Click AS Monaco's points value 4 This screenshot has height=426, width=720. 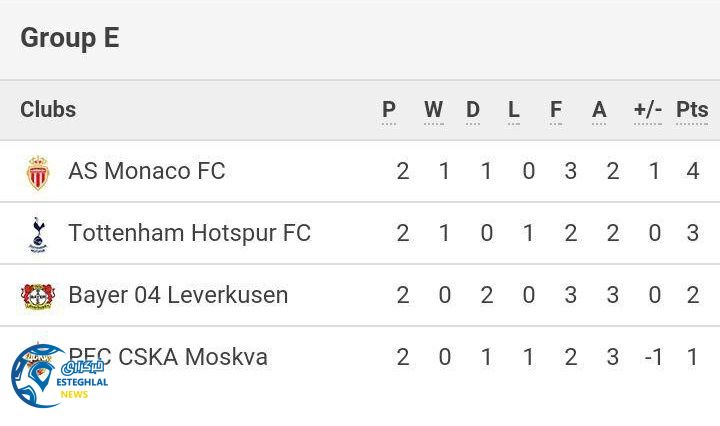(693, 172)
